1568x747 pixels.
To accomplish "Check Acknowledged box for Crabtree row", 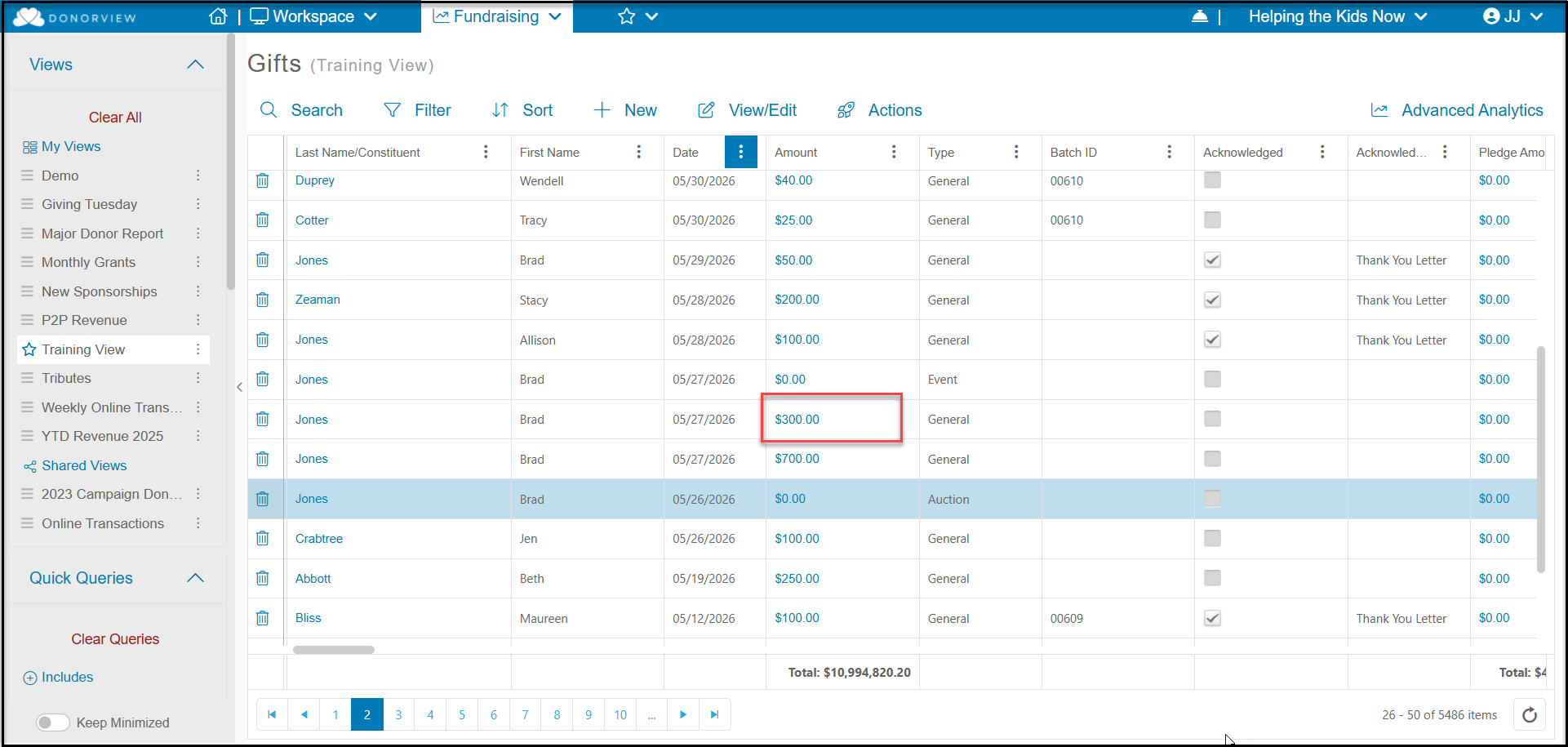I will (x=1212, y=539).
